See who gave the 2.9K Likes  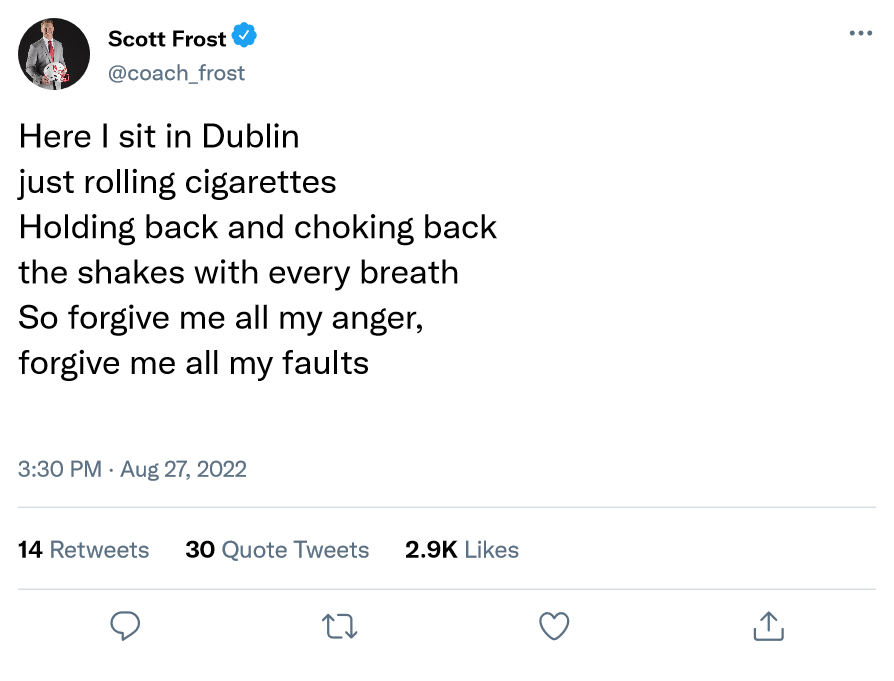461,549
